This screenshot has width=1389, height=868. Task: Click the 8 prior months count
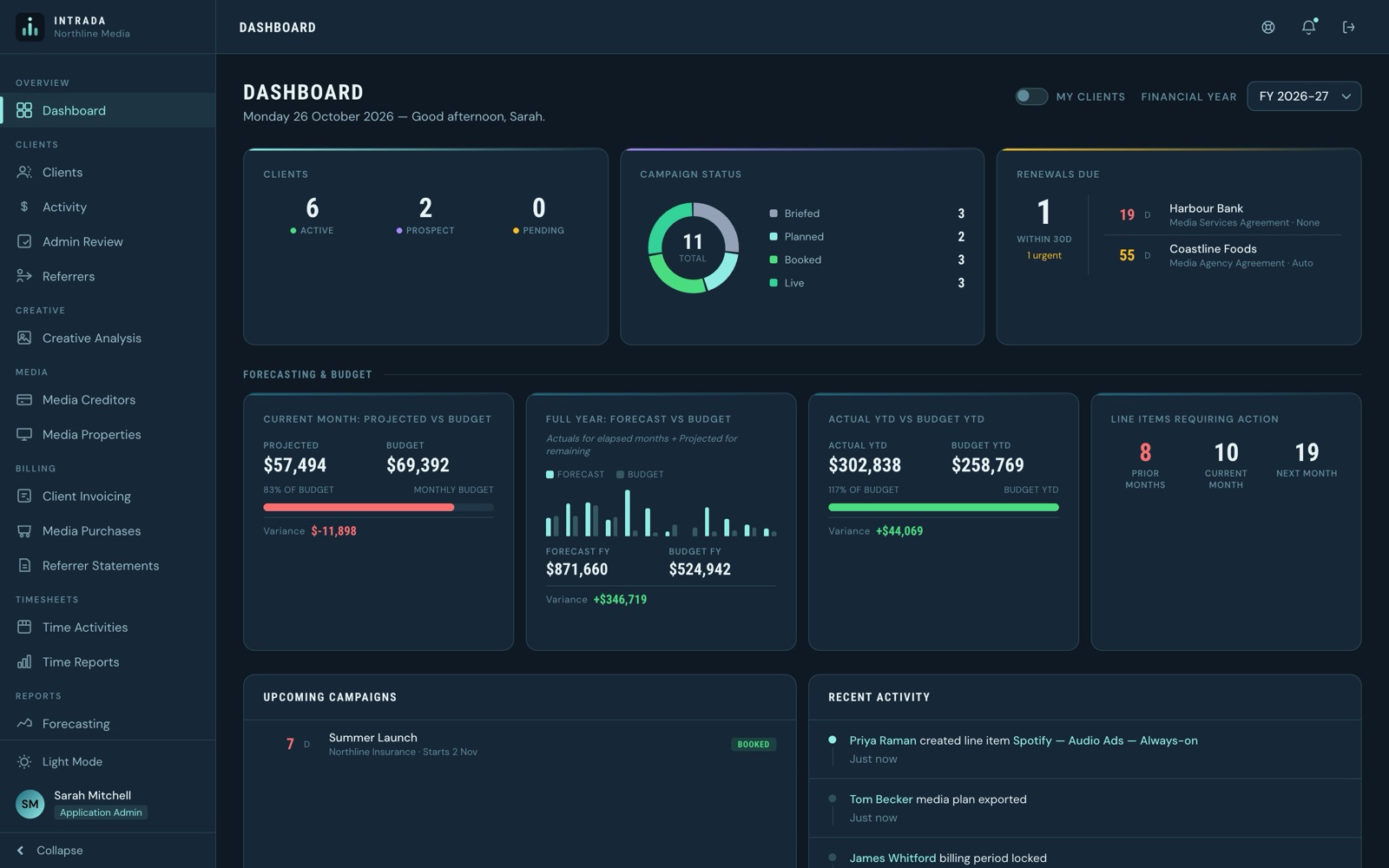pos(1145,452)
